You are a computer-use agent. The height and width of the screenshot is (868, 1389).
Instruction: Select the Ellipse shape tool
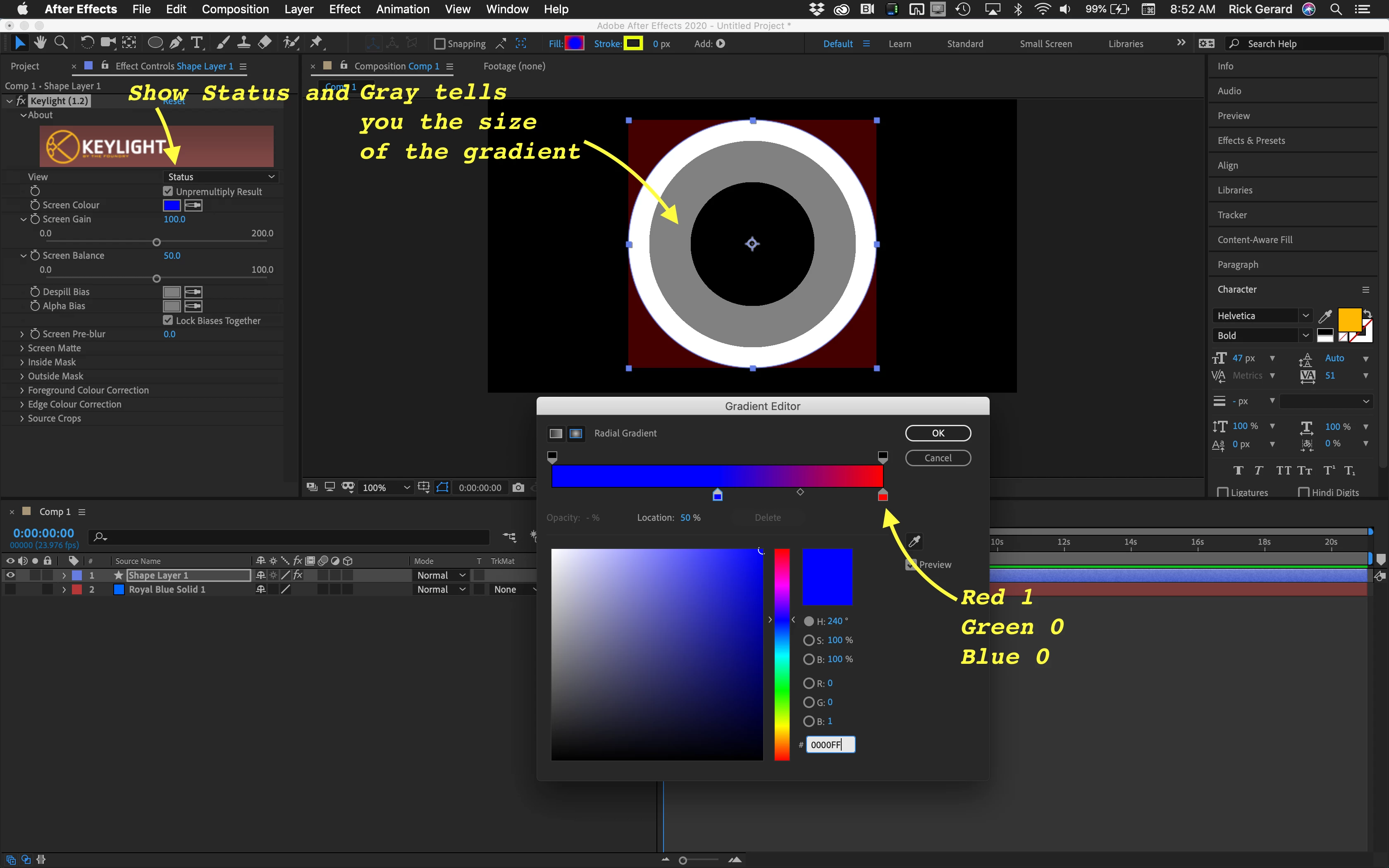tap(155, 43)
